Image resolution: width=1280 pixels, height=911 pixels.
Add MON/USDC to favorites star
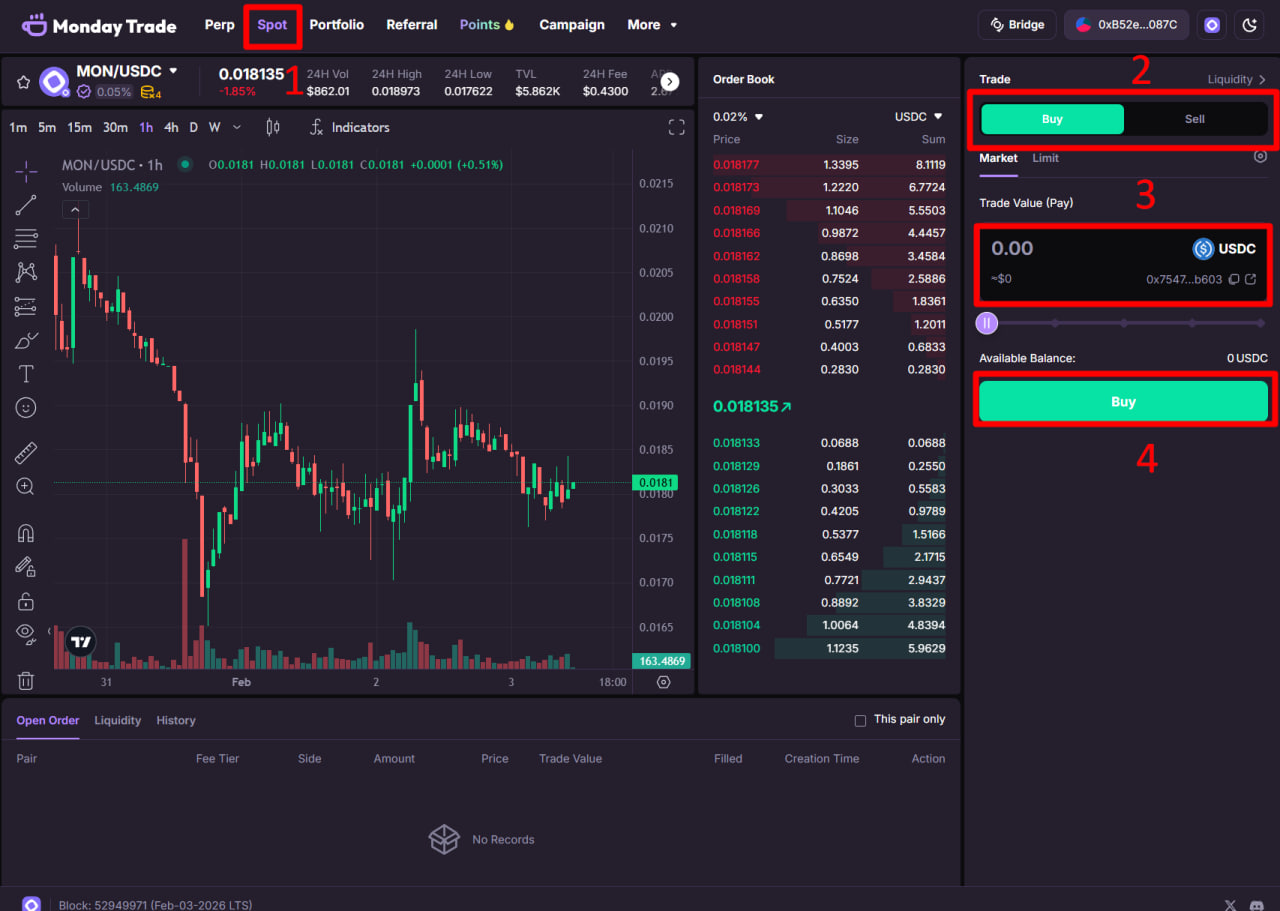coord(23,82)
